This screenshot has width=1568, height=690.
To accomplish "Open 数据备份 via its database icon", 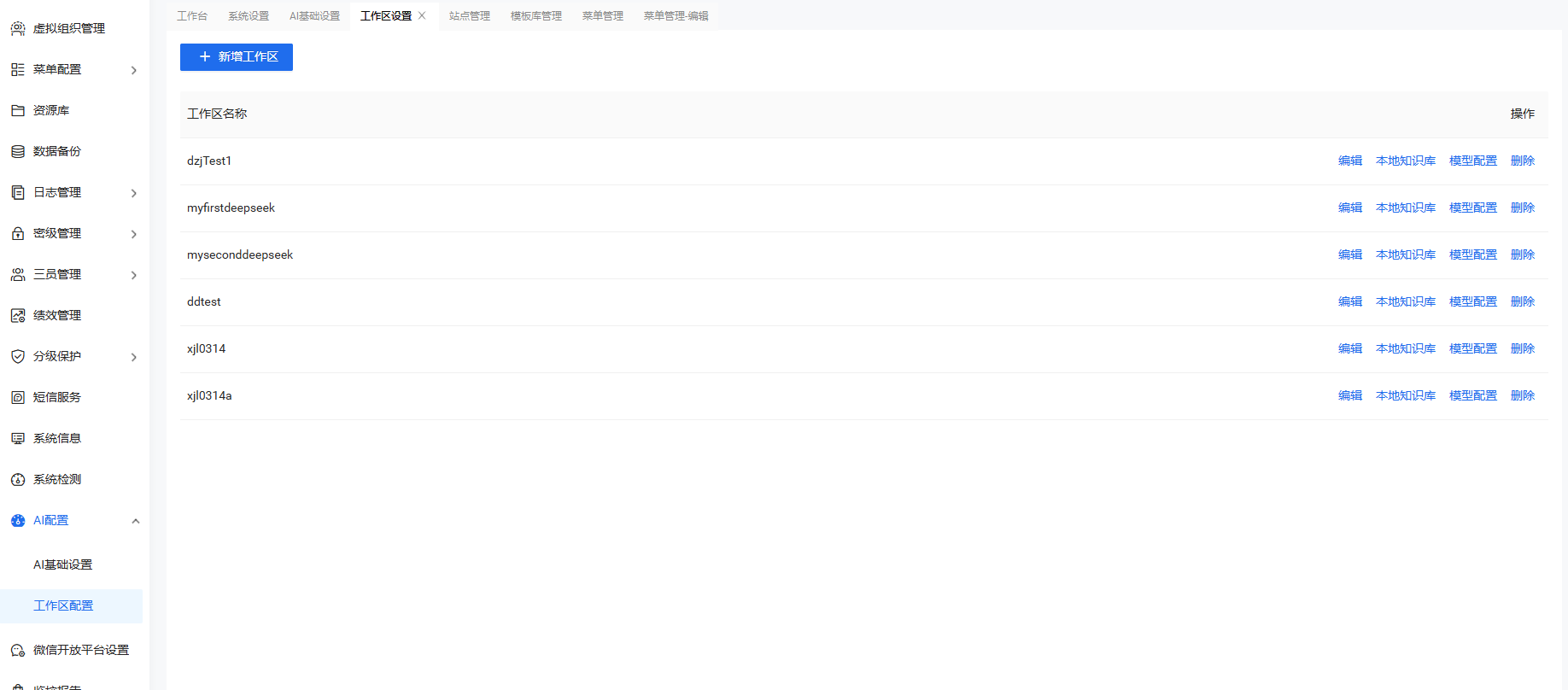I will click(18, 152).
